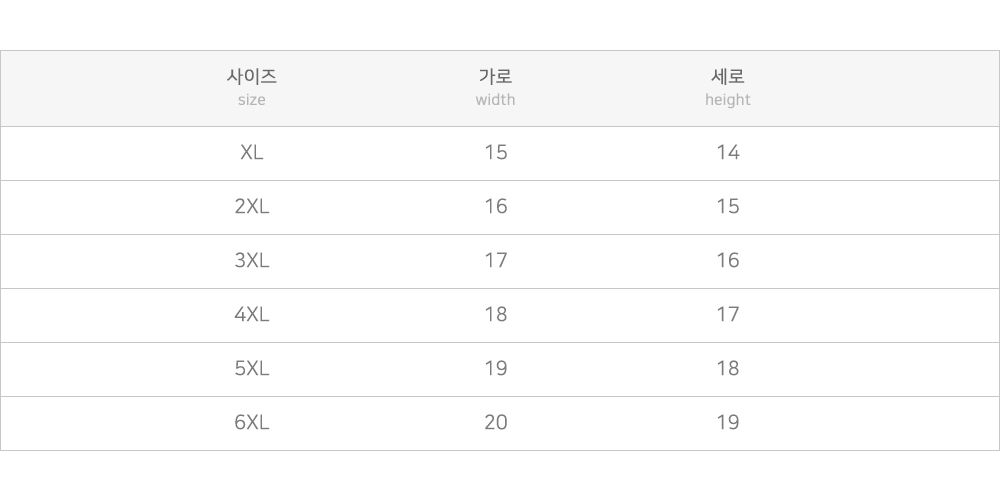Click width value 18 in 4XL row
1000x501 pixels.
[495, 315]
